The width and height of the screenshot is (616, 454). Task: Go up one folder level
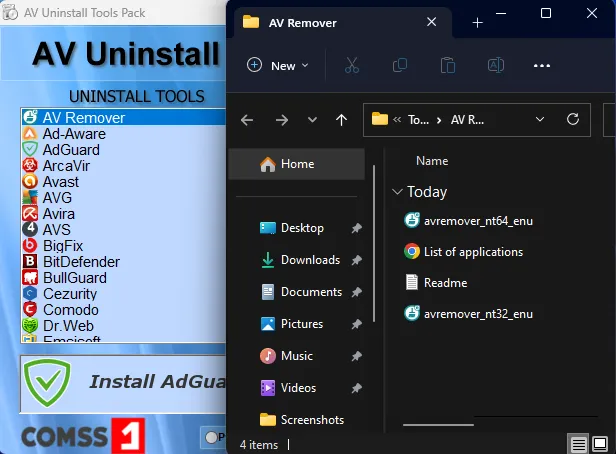pos(341,120)
